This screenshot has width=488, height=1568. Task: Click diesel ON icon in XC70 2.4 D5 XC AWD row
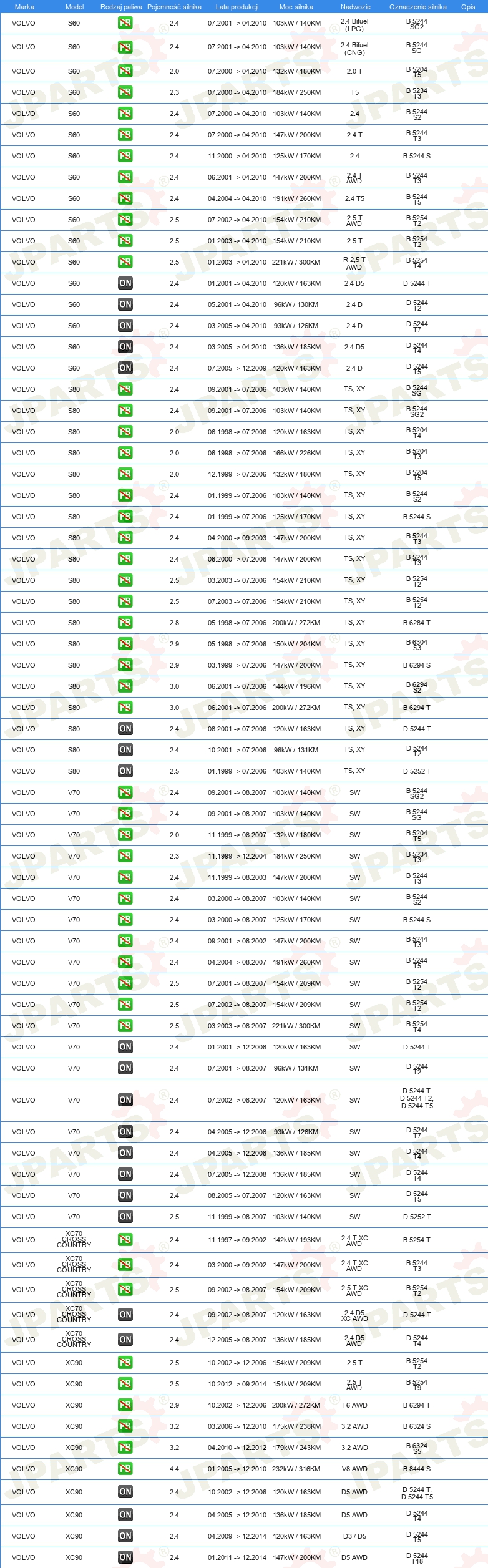[x=125, y=1315]
